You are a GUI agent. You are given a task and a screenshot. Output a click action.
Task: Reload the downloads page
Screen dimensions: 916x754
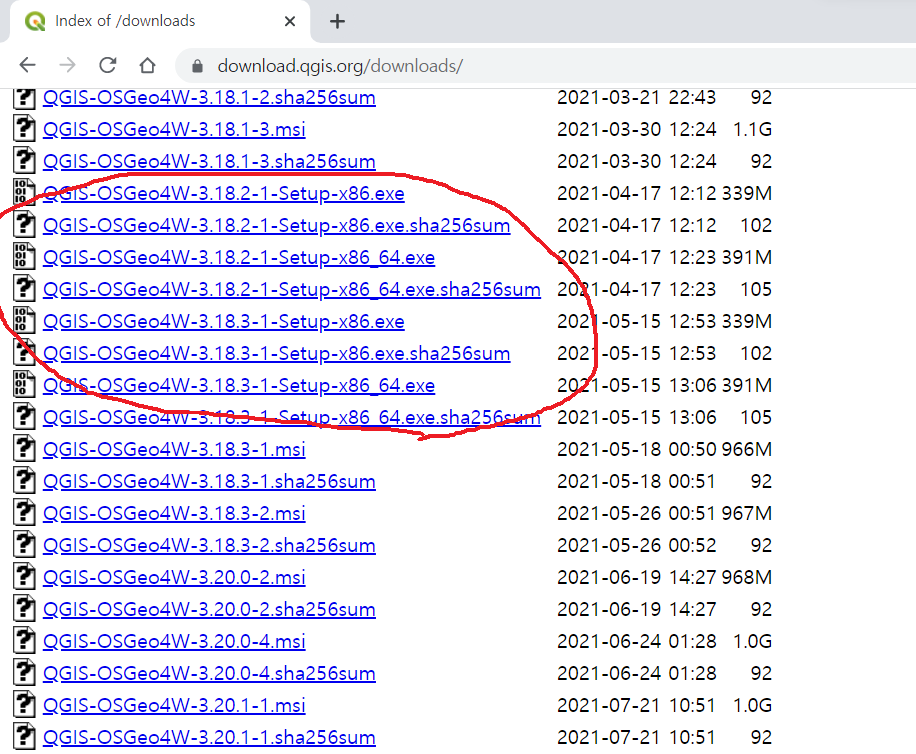point(107,65)
